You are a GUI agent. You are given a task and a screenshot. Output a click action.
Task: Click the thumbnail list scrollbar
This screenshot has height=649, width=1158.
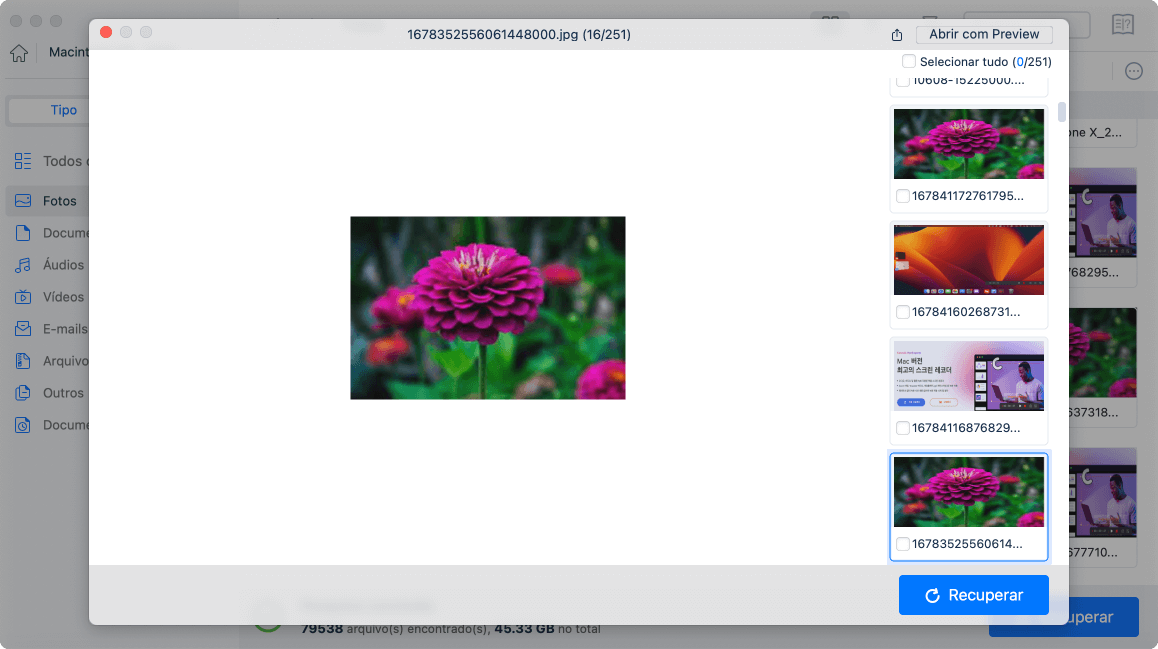pos(1062,112)
